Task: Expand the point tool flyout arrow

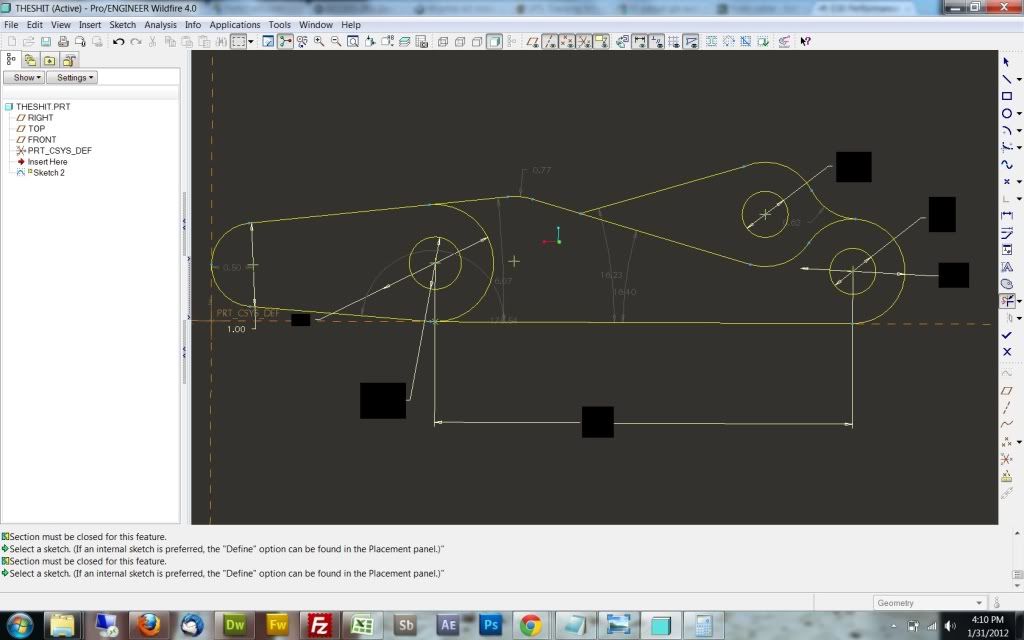Action: point(1019,182)
